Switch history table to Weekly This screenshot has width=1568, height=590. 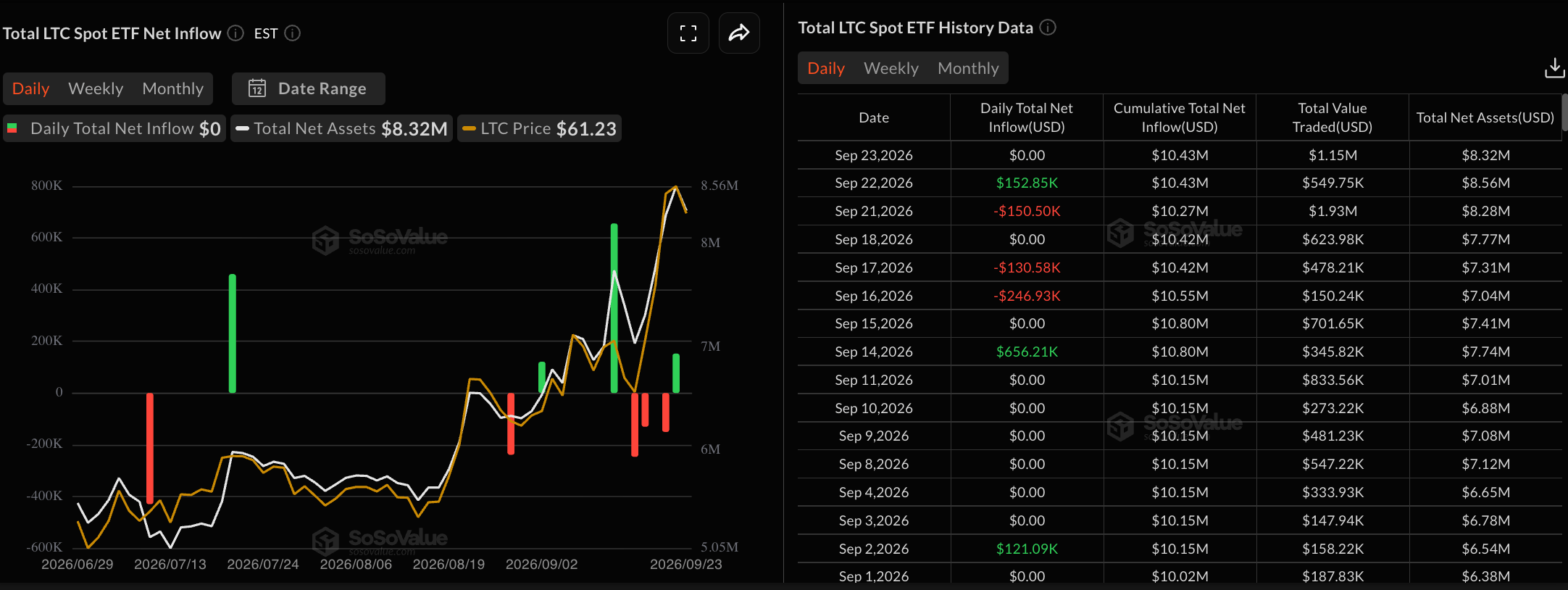click(891, 68)
